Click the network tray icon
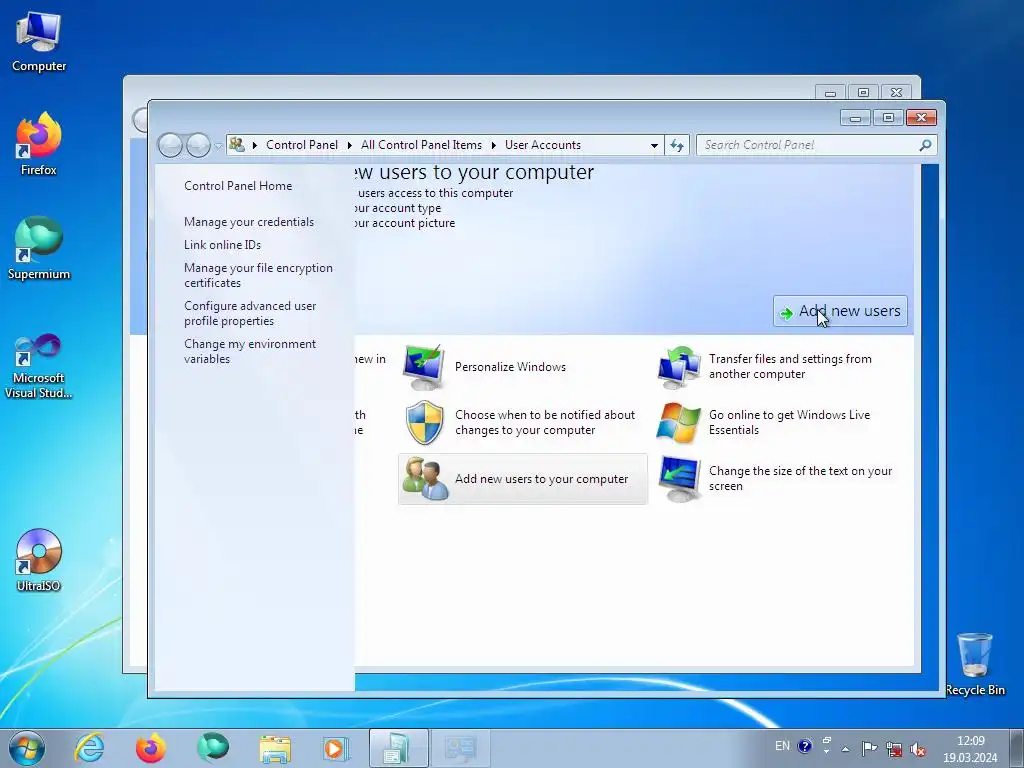Screen dimensions: 1024x768 (x=894, y=749)
